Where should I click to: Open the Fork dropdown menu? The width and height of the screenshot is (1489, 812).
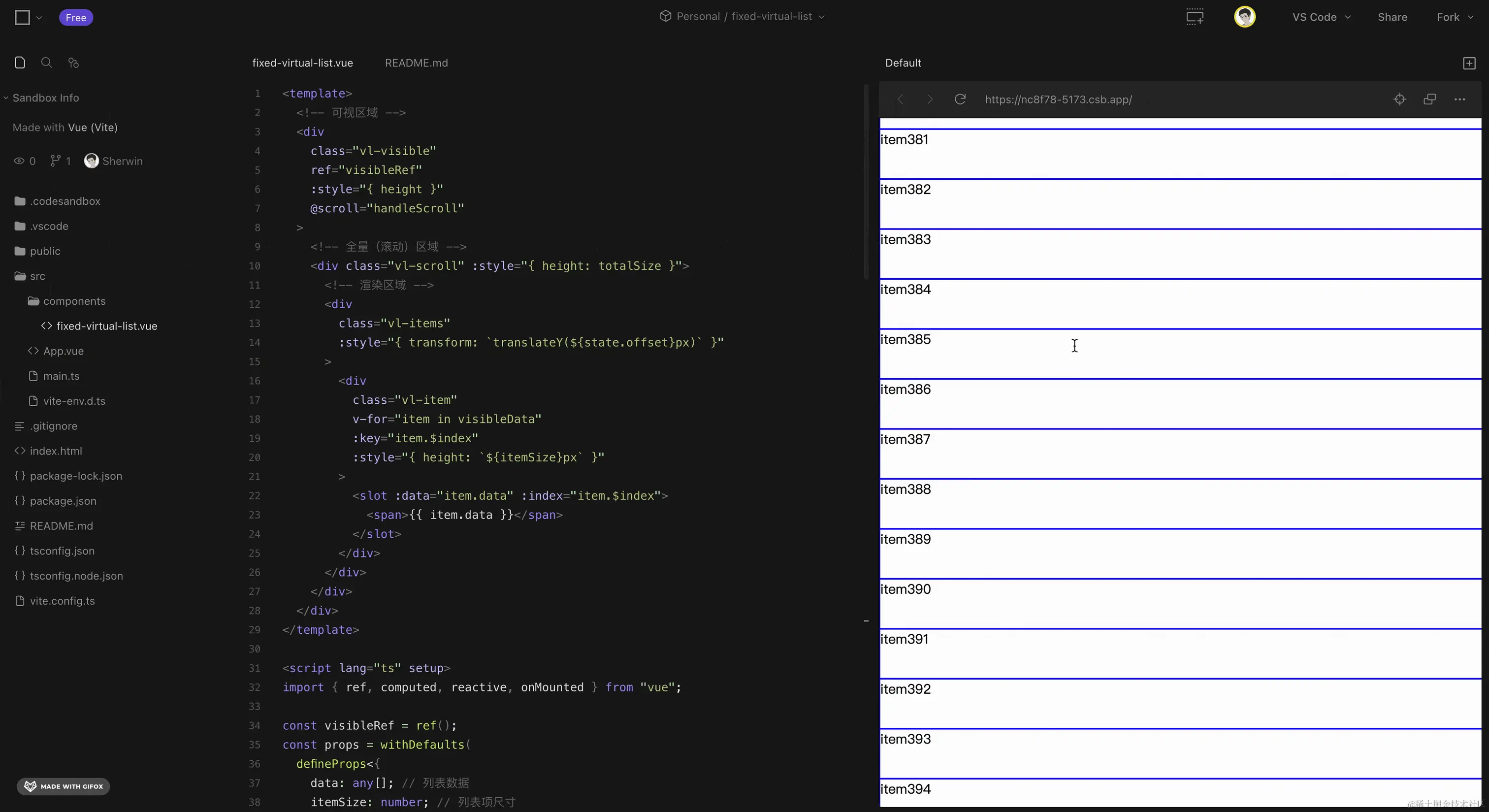(x=1455, y=17)
